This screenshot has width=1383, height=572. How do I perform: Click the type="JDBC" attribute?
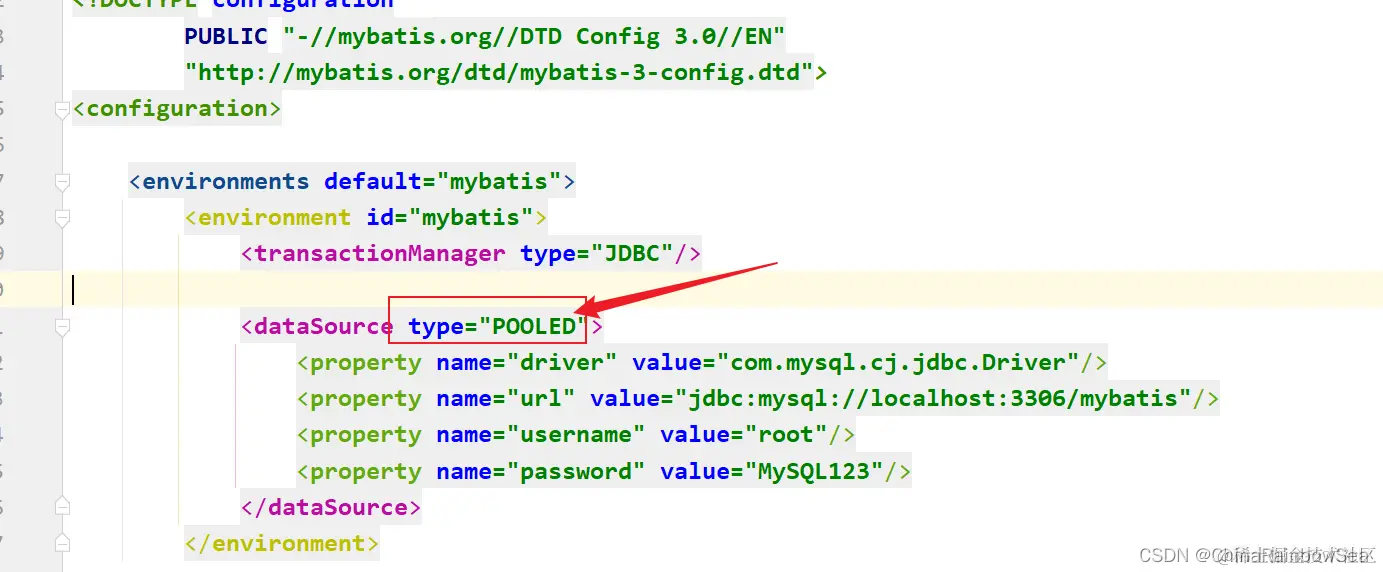pos(597,254)
